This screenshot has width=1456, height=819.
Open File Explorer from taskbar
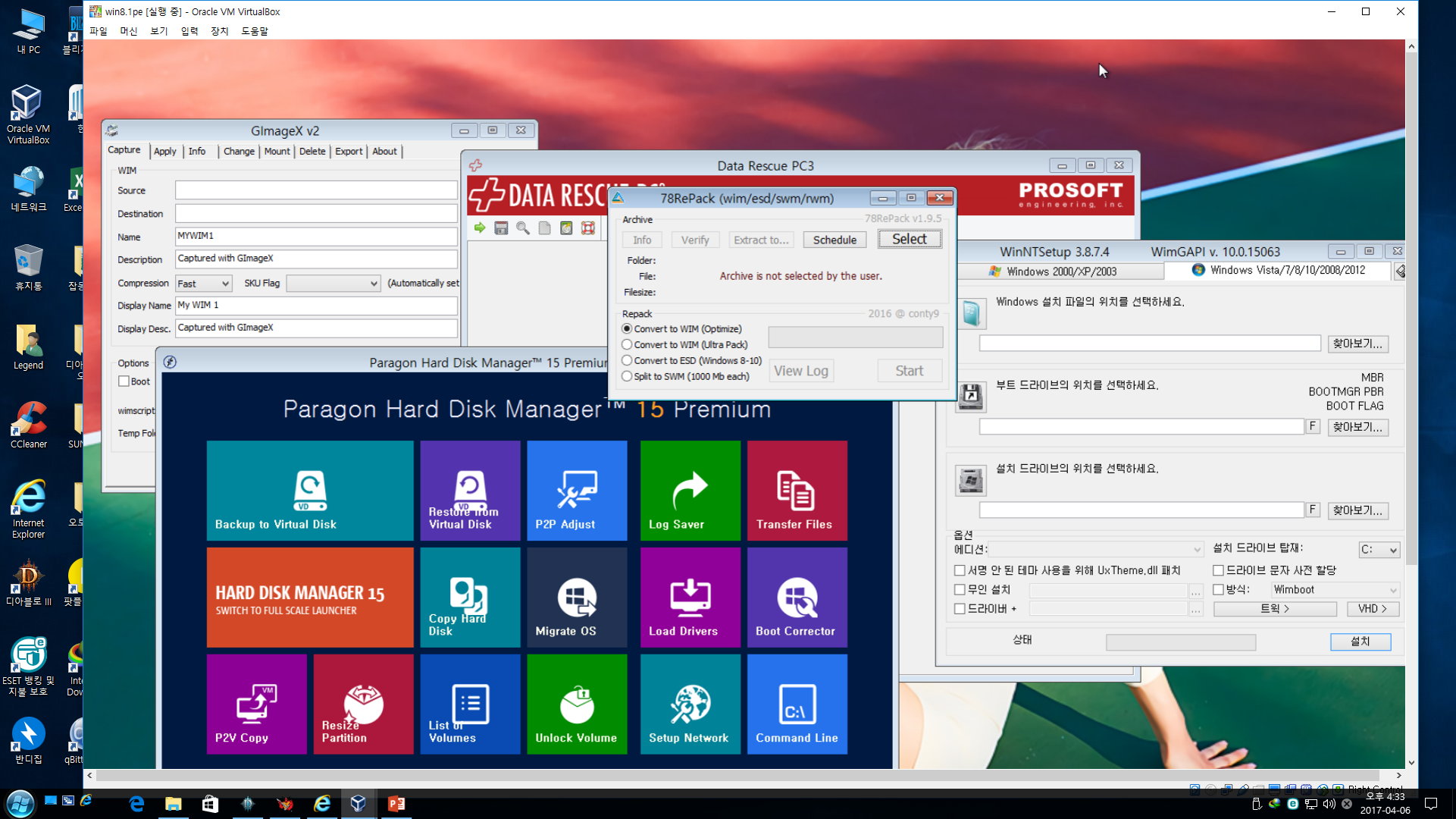point(174,804)
